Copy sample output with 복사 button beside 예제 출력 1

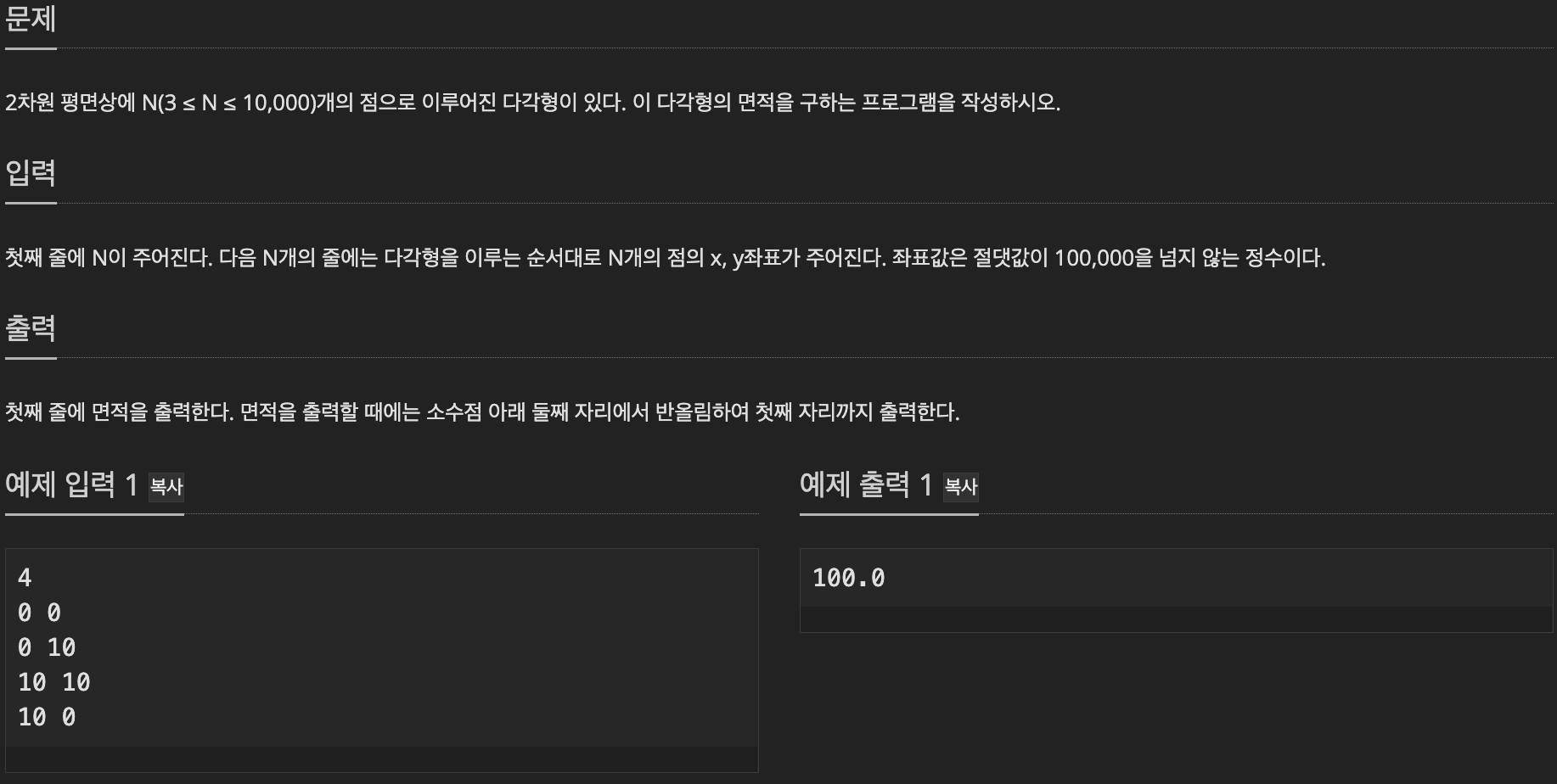coord(961,486)
